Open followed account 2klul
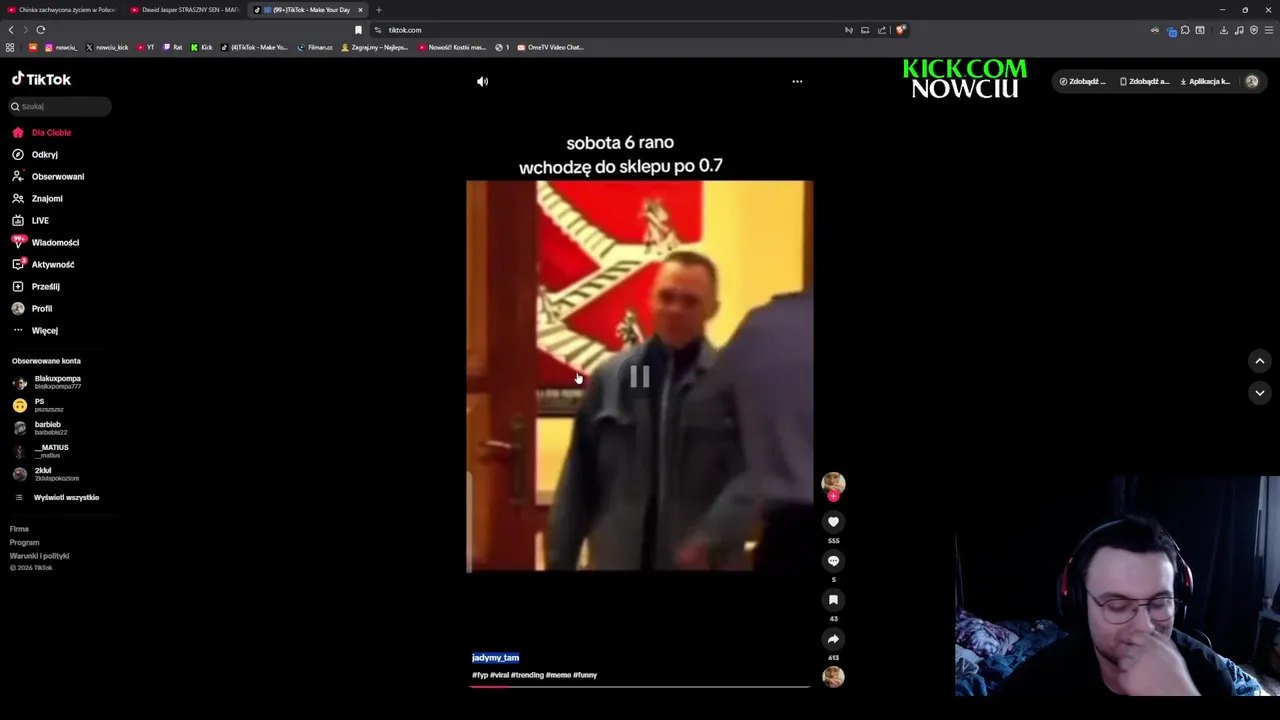 pyautogui.click(x=46, y=474)
